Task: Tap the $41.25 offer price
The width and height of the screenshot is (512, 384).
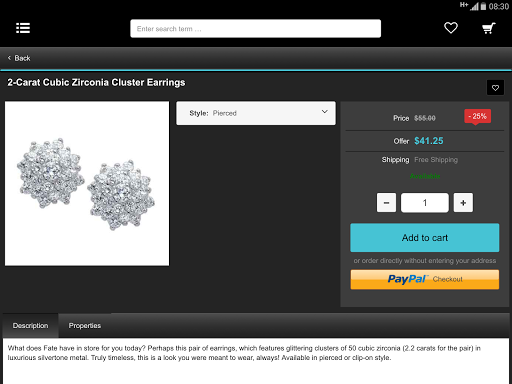Action: (x=429, y=141)
